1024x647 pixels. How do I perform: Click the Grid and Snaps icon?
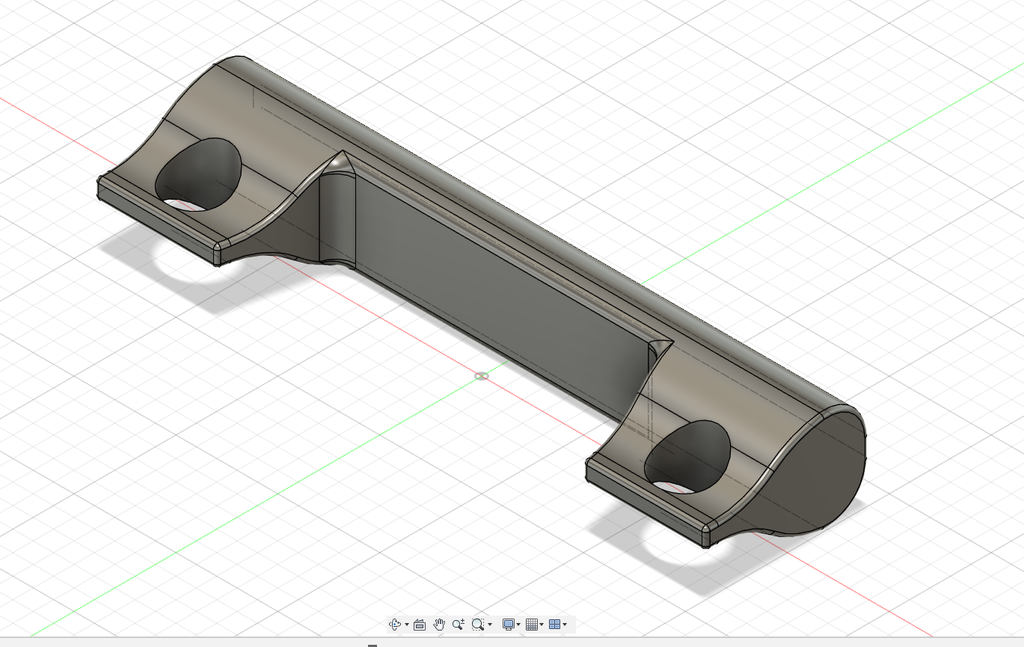click(x=531, y=624)
